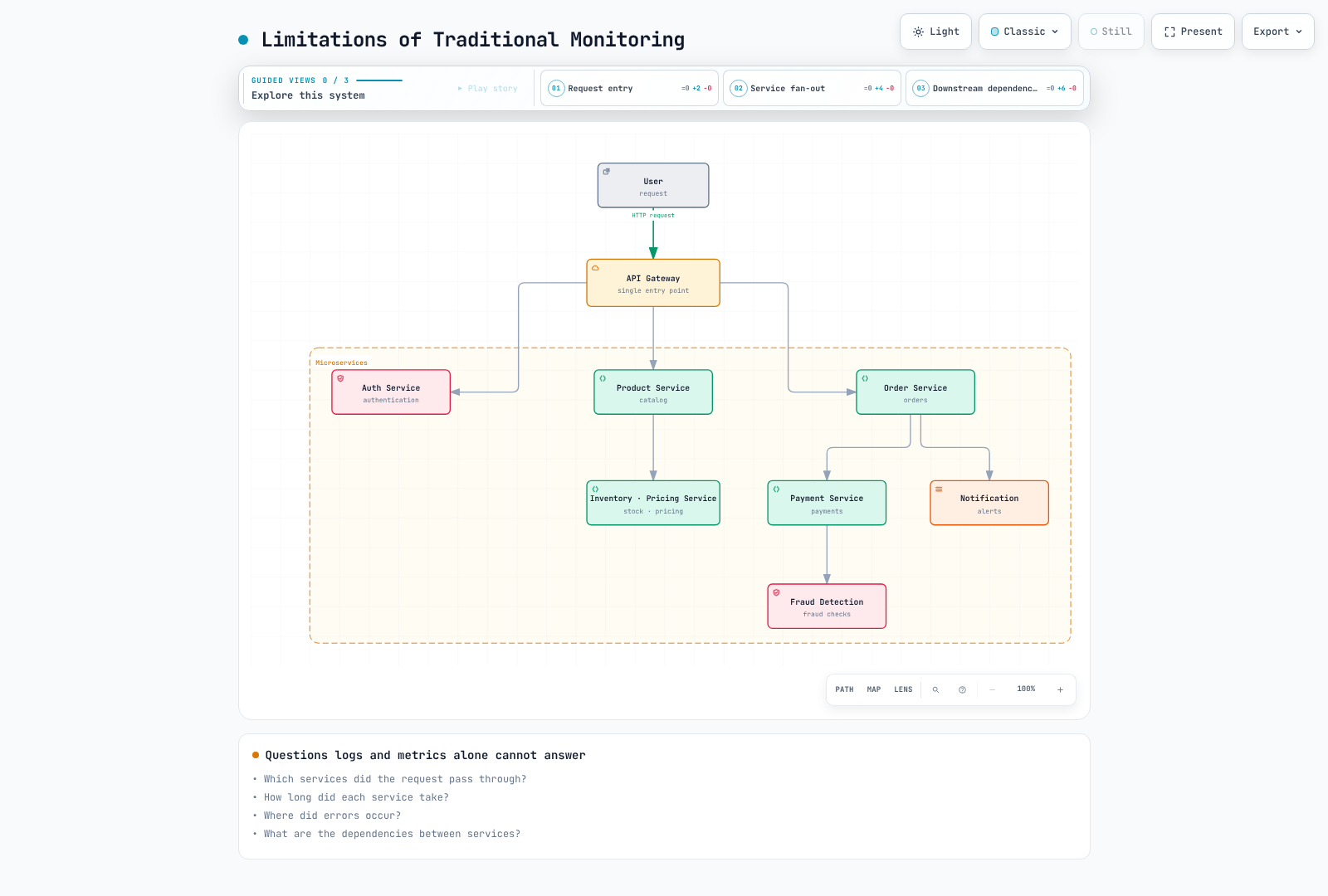The width and height of the screenshot is (1328, 896).
Task: Zoom in with the plus button
Action: (x=1060, y=689)
